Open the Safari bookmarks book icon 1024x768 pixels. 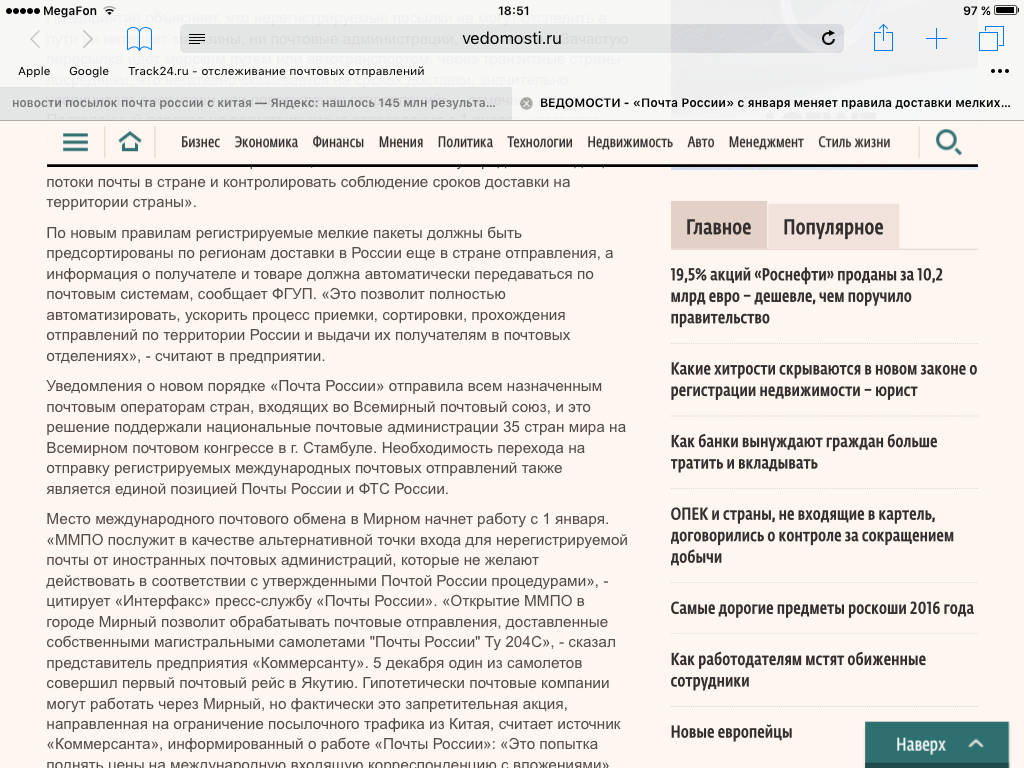click(139, 39)
